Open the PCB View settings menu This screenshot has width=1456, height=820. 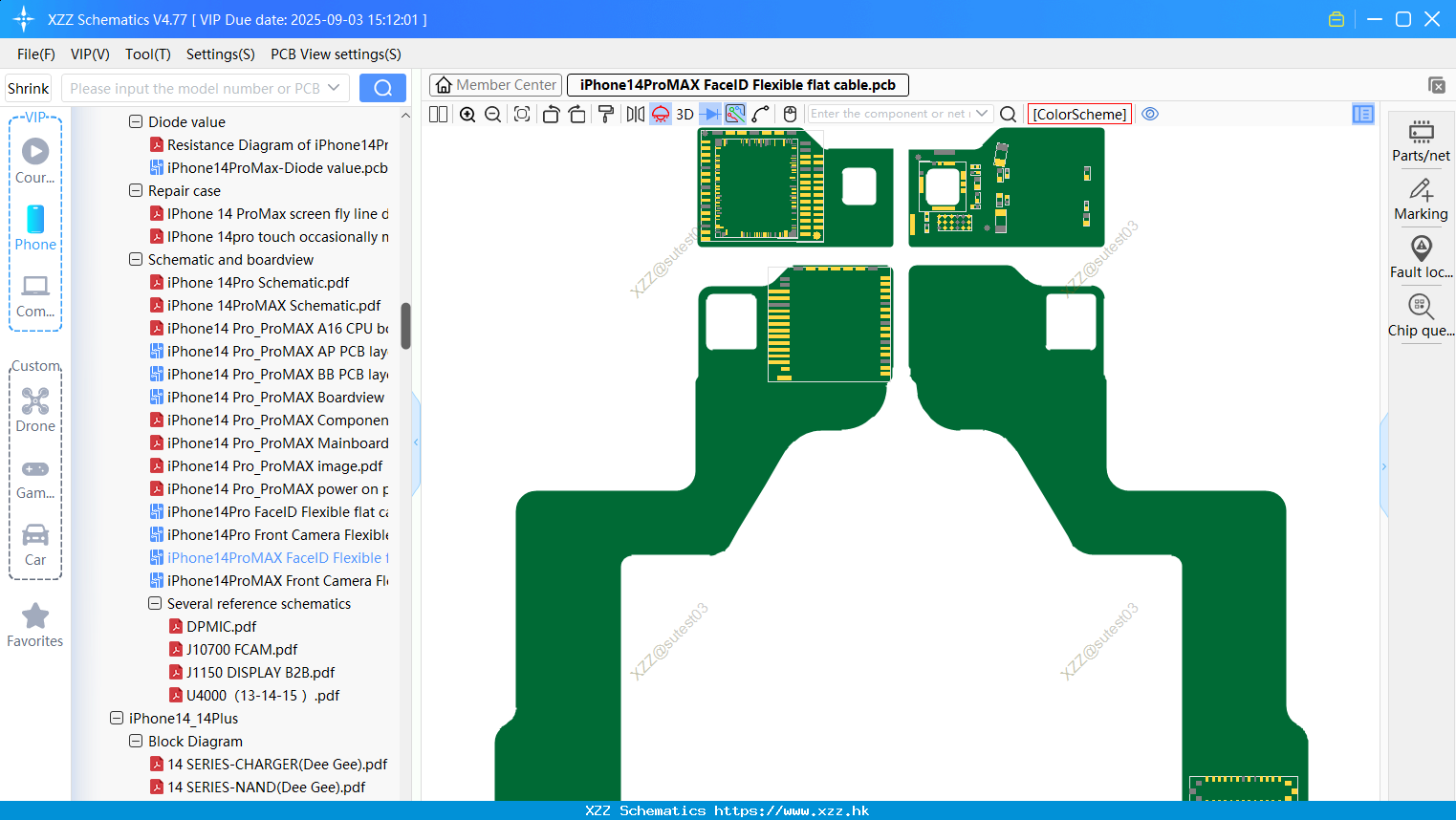pyautogui.click(x=336, y=54)
